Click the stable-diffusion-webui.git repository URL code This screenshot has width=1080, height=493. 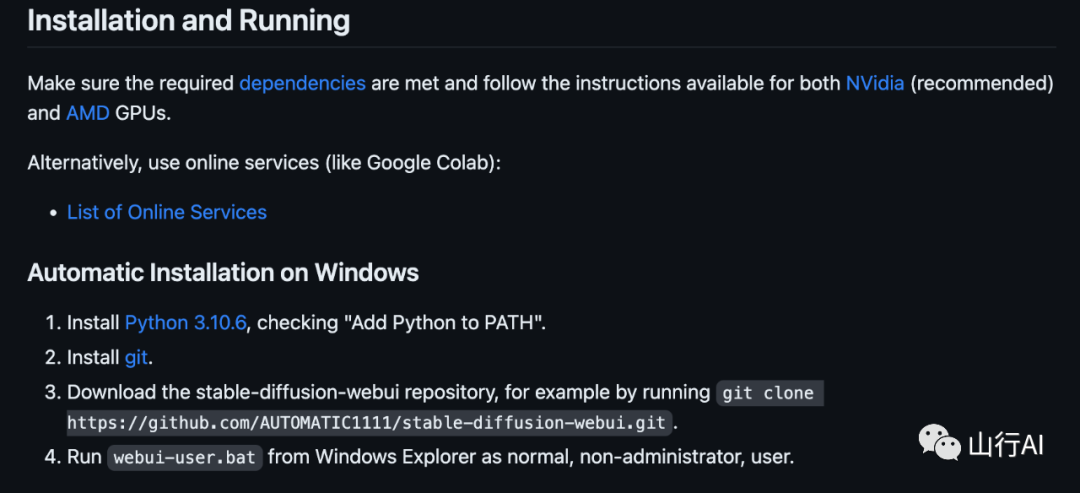(x=369, y=422)
